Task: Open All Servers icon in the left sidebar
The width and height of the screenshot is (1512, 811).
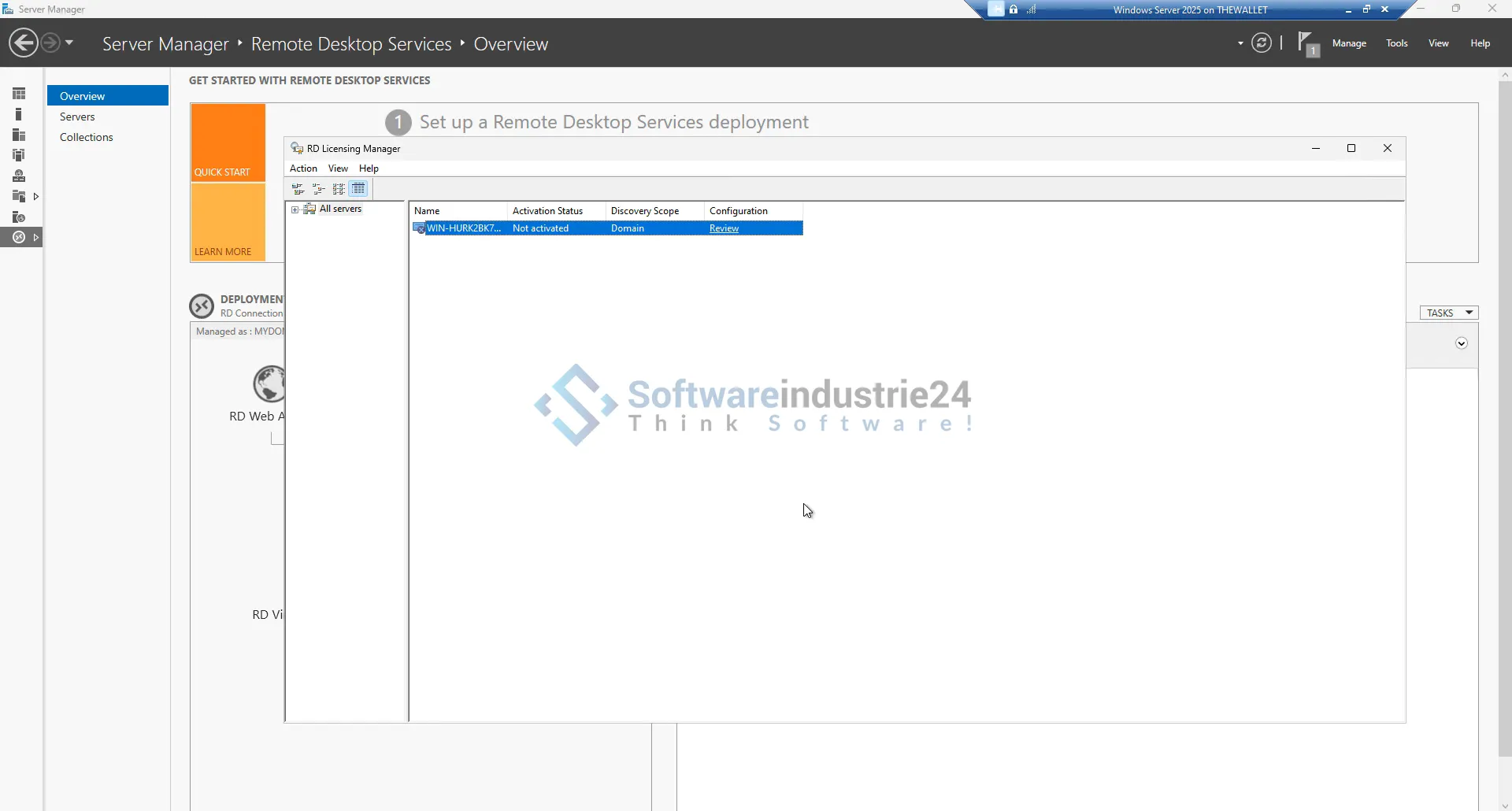Action: [19, 135]
